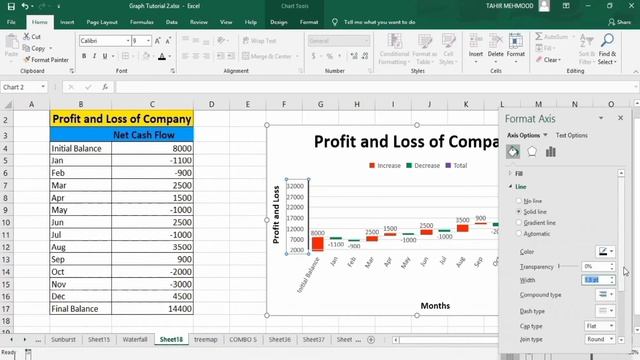The height and width of the screenshot is (360, 640).
Task: Click column C header
Action: point(152,104)
